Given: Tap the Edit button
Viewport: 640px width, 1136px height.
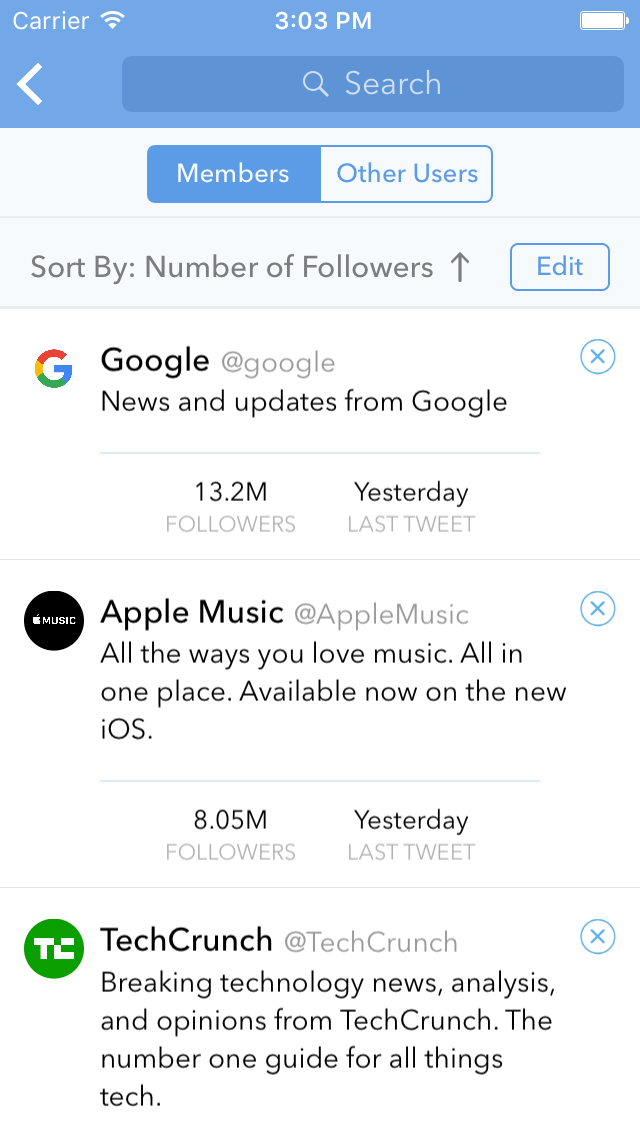Looking at the screenshot, I should click(560, 267).
